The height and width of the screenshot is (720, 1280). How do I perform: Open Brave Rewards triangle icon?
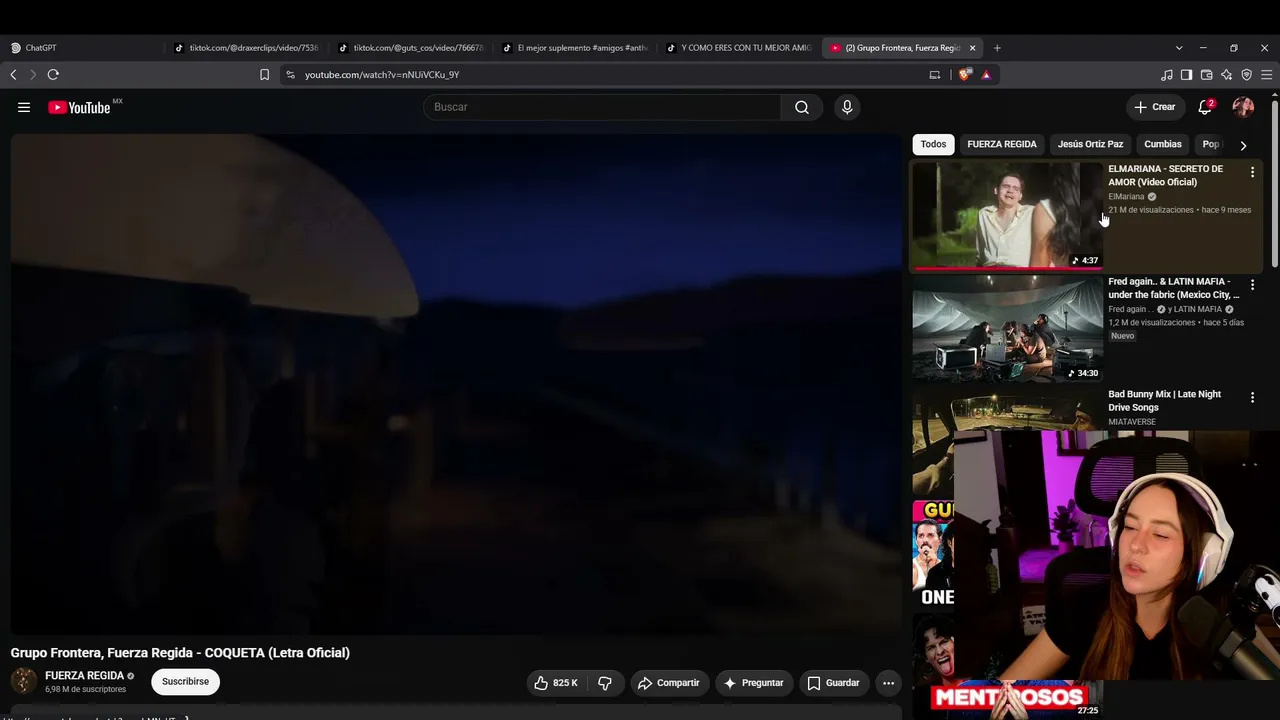(x=986, y=75)
